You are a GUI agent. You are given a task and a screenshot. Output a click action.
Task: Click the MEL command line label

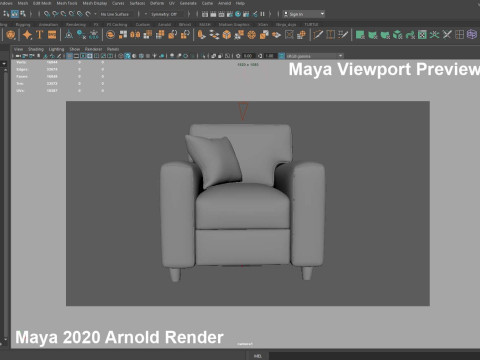click(258, 356)
